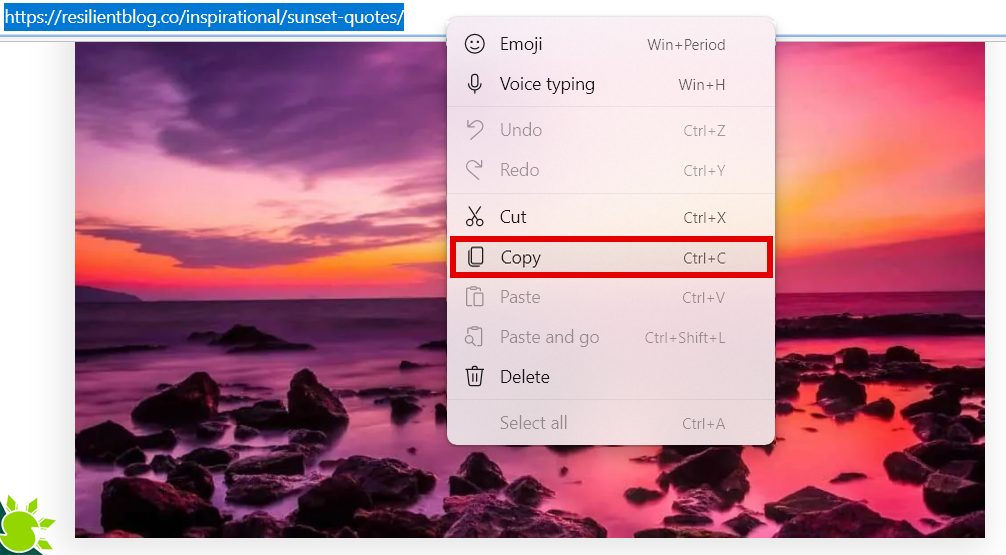Click the Cut scissors icon
Screen dimensions: 1006x555
coord(475,217)
